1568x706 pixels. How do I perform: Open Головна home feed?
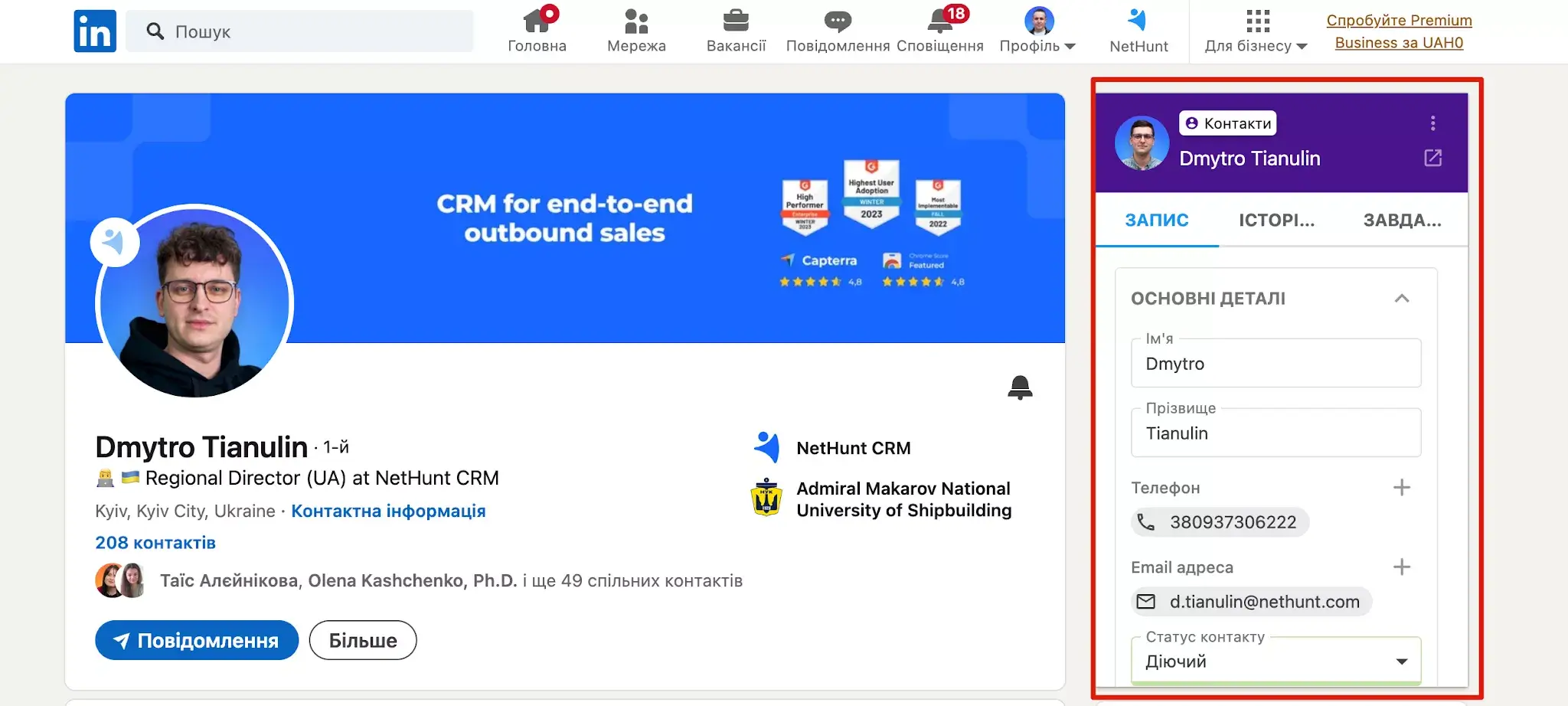537,31
